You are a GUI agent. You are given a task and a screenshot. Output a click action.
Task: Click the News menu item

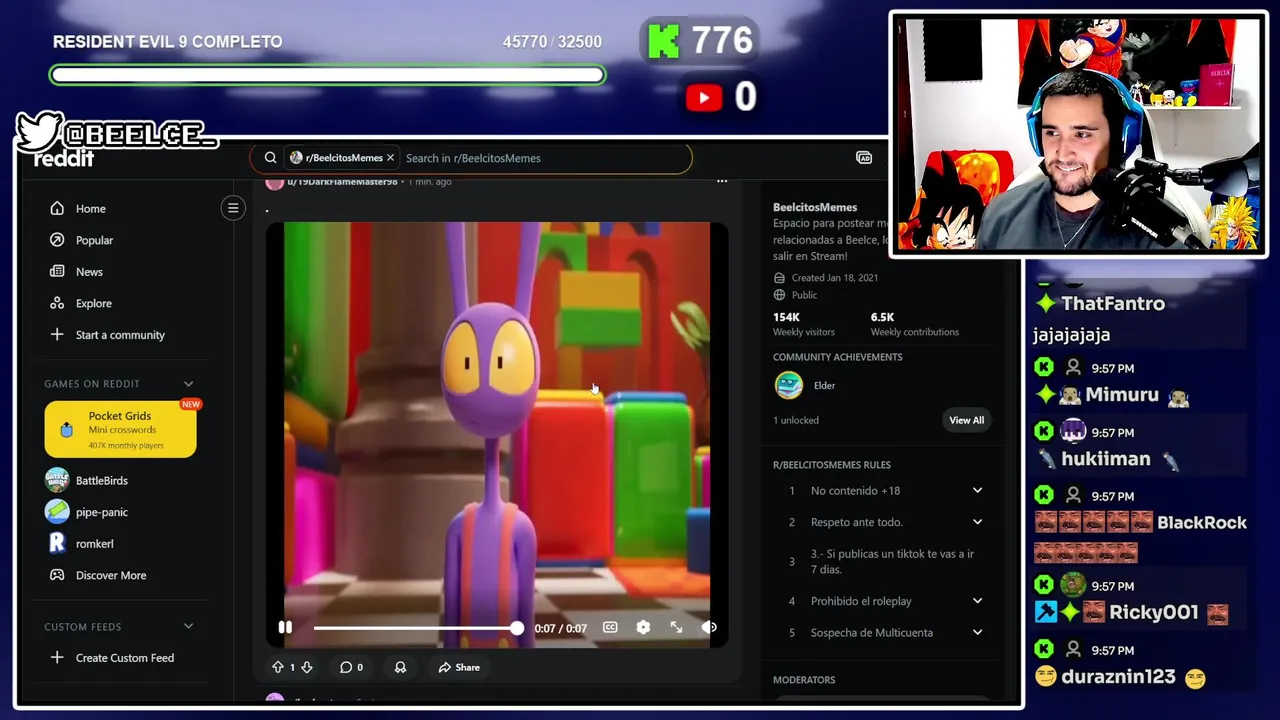click(89, 272)
